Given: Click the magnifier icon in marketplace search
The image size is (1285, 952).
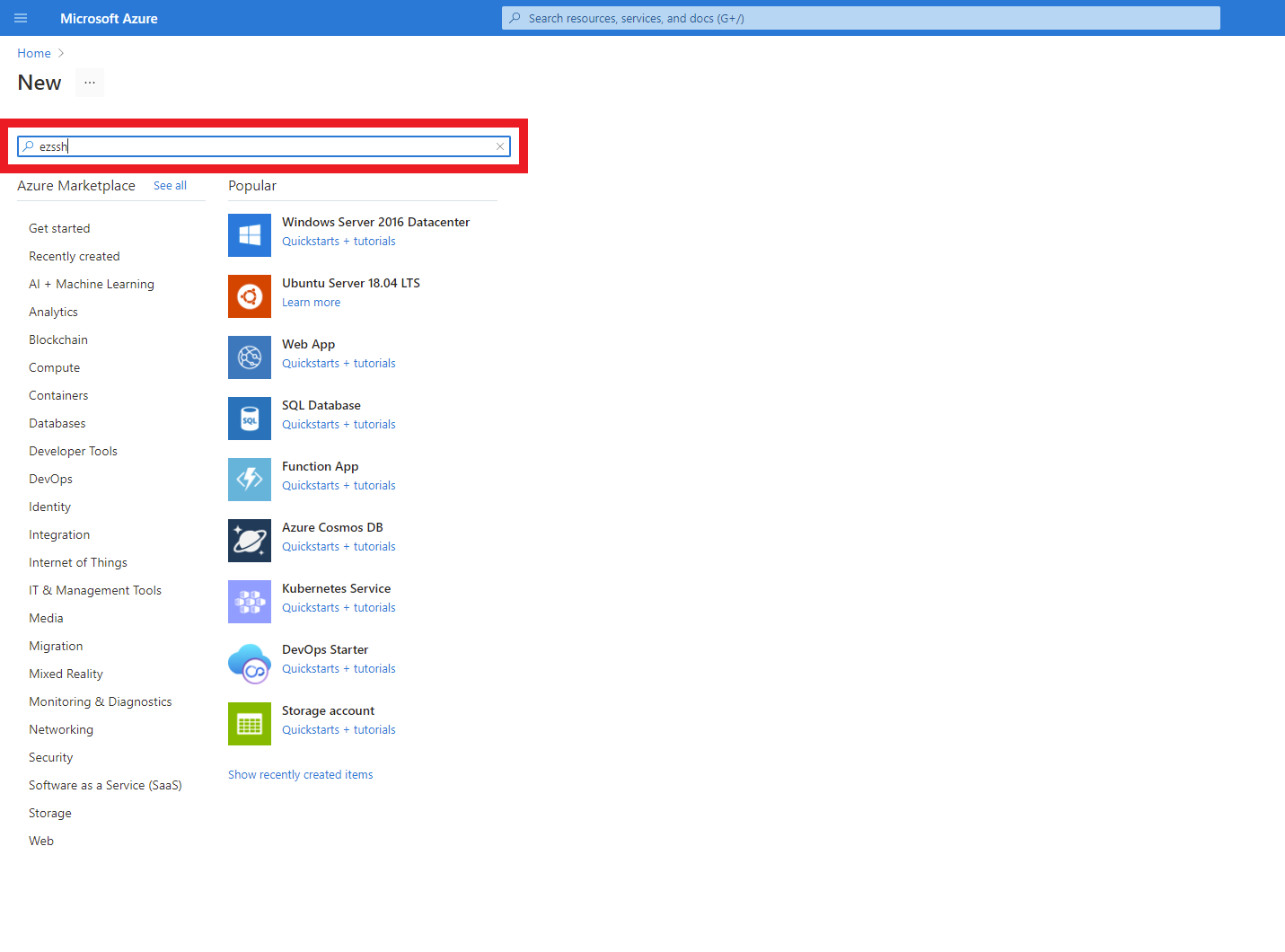Looking at the screenshot, I should click(29, 146).
